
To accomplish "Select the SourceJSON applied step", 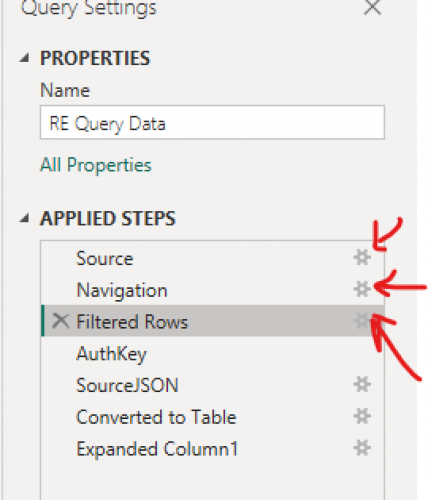I will click(212, 385).
